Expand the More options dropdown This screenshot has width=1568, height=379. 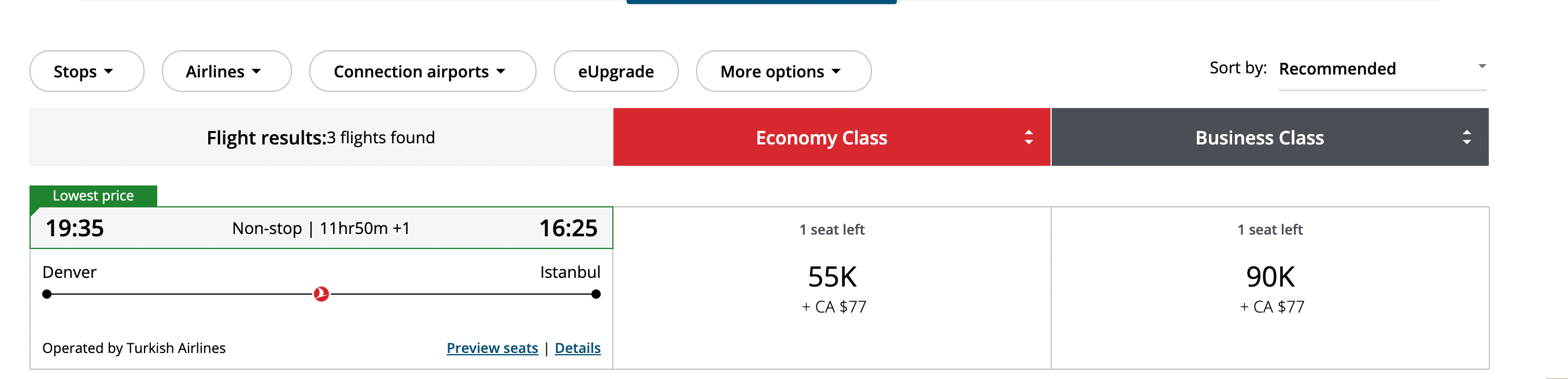(783, 72)
